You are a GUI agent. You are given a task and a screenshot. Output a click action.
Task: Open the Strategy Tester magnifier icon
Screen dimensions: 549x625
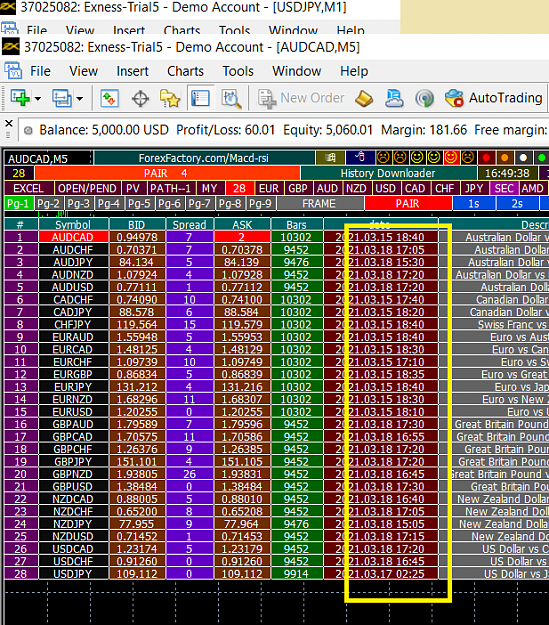click(231, 98)
